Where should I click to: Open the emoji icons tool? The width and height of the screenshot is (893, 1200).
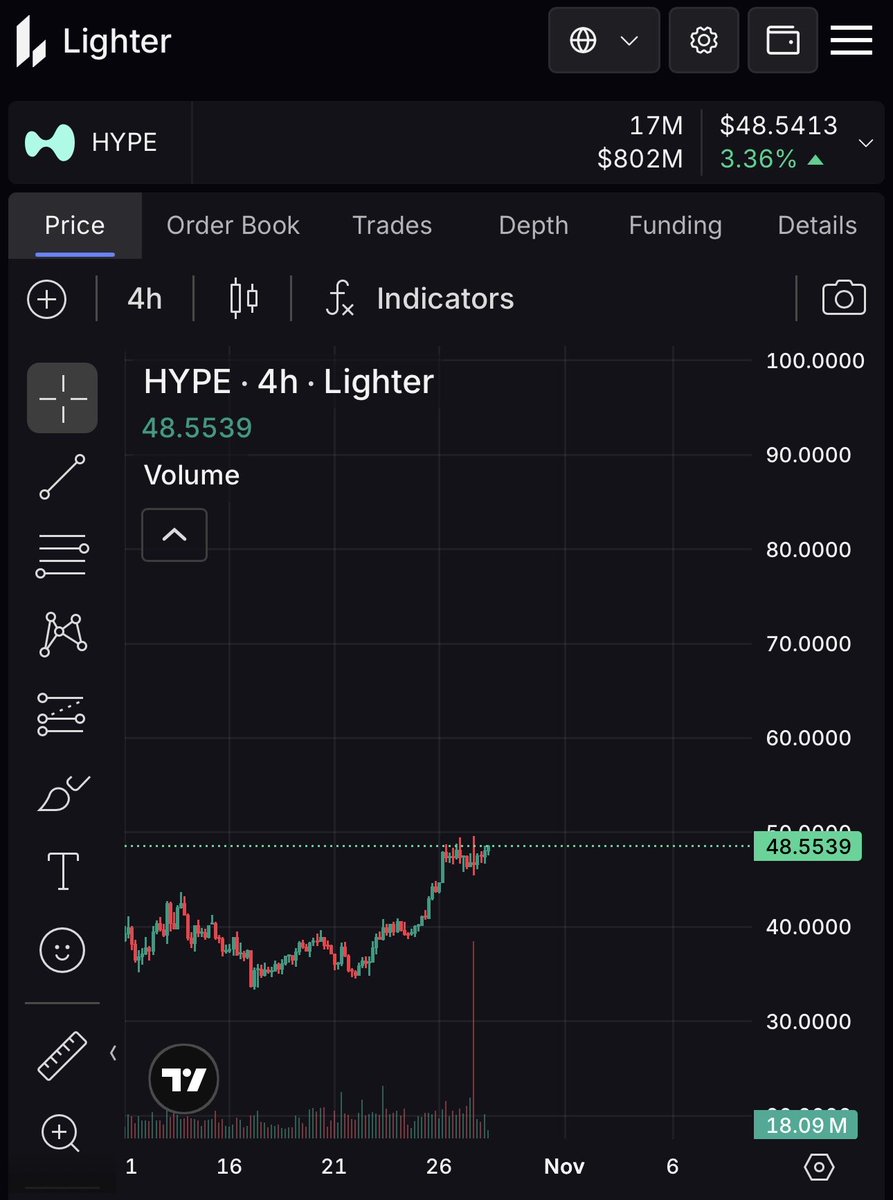coord(62,949)
